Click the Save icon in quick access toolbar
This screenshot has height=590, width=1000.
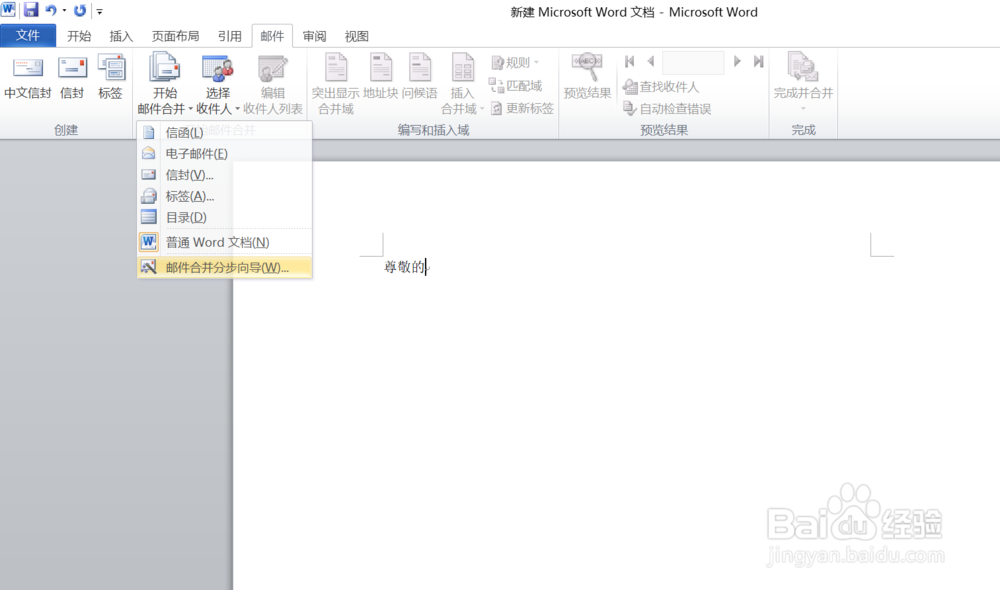pyautogui.click(x=31, y=10)
